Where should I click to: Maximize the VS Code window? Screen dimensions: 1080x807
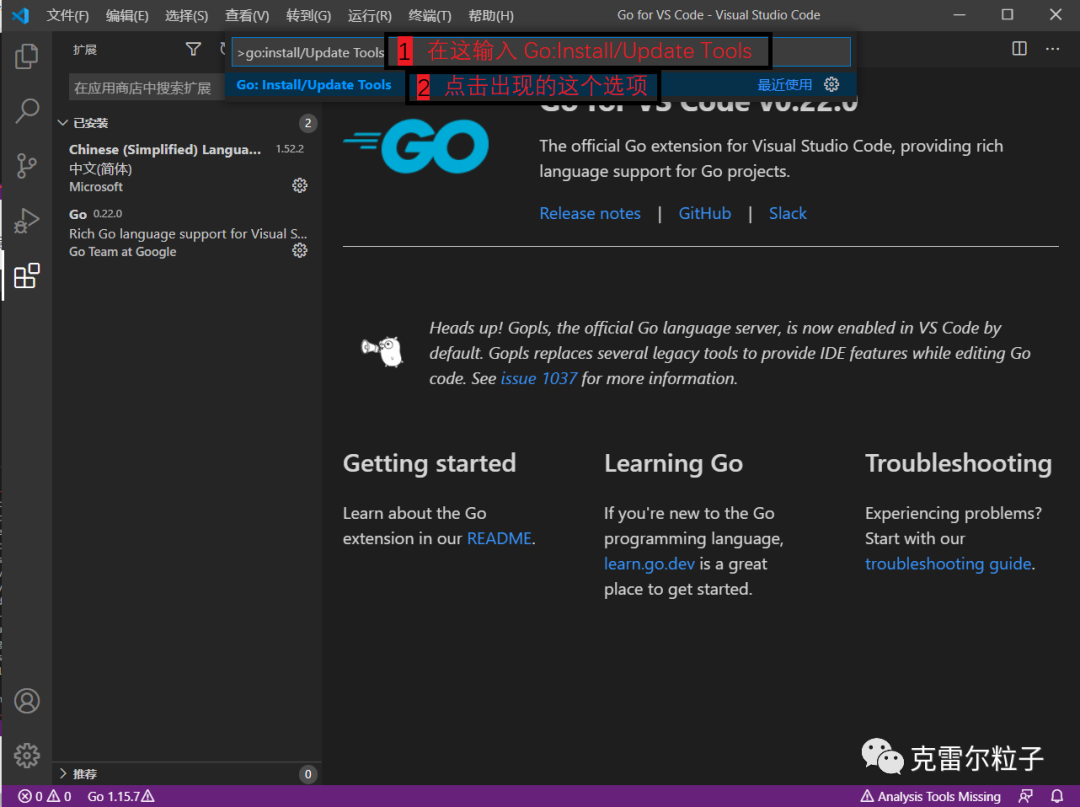coord(1007,14)
